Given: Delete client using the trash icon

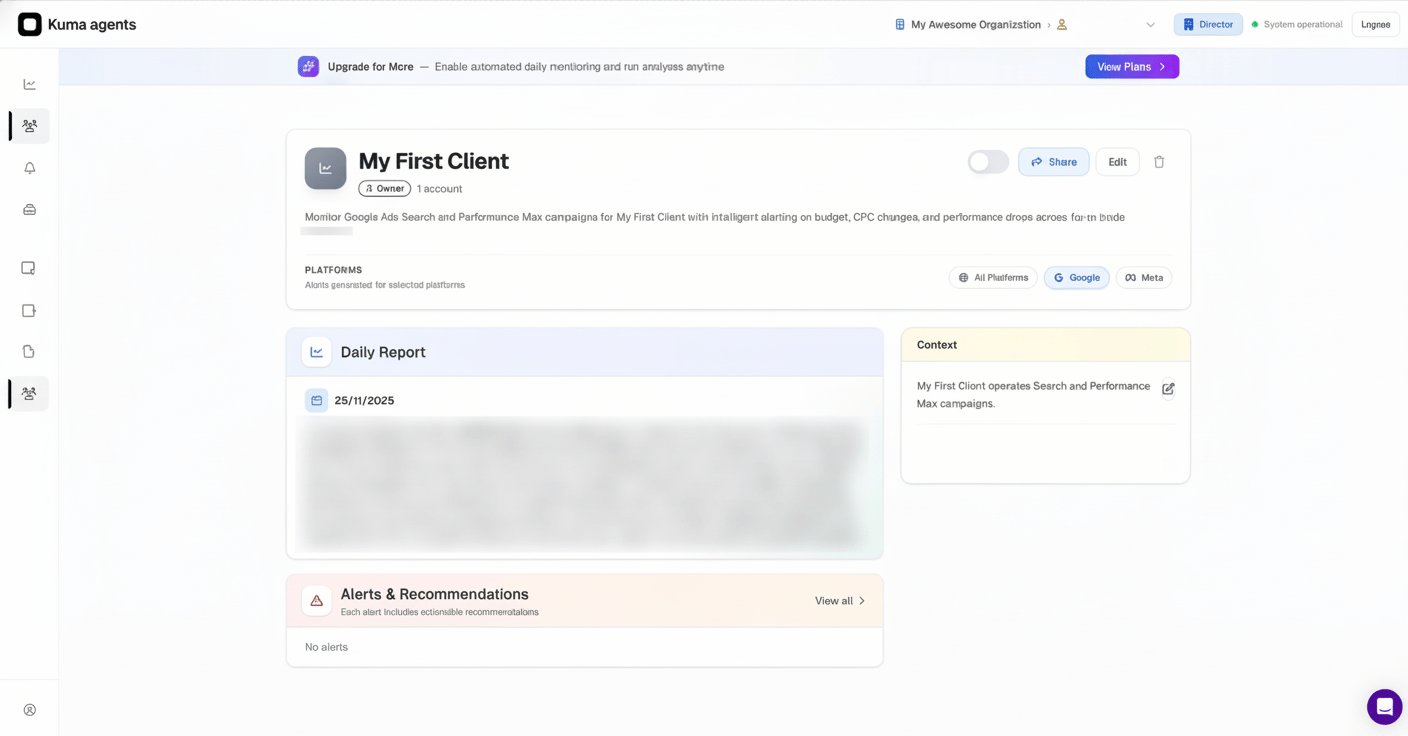Looking at the screenshot, I should pos(1159,162).
